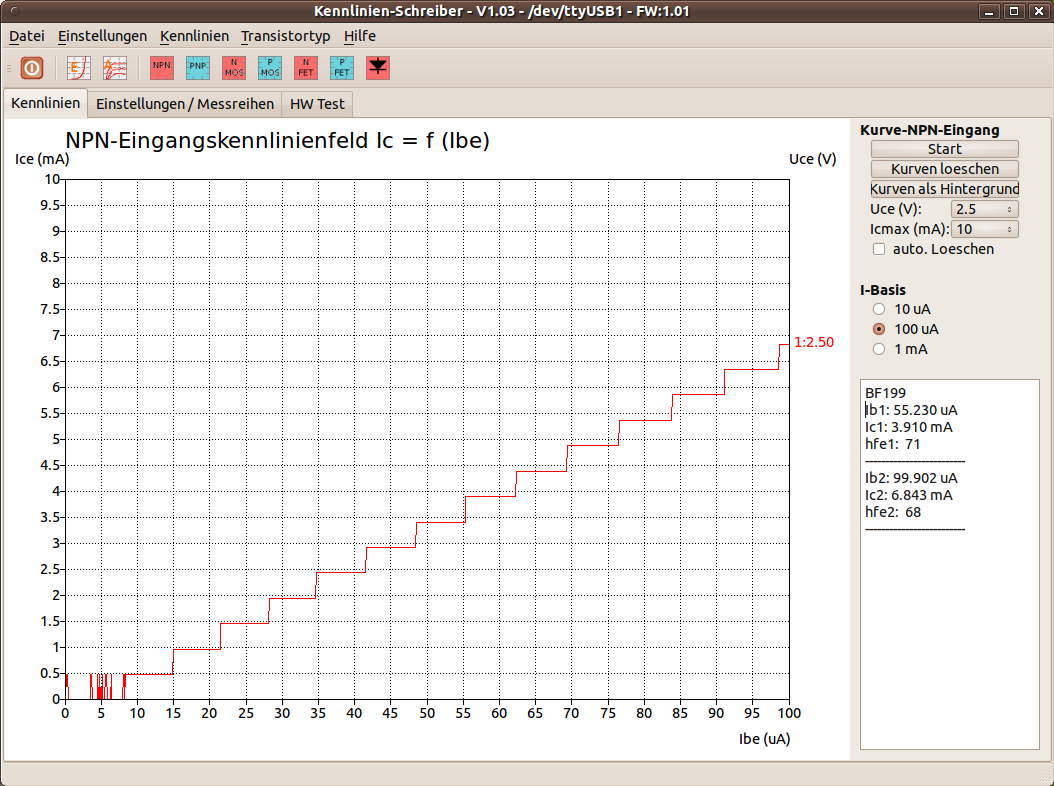Select the 10 uA base current option
Screen dimensions: 1054x786
click(879, 309)
